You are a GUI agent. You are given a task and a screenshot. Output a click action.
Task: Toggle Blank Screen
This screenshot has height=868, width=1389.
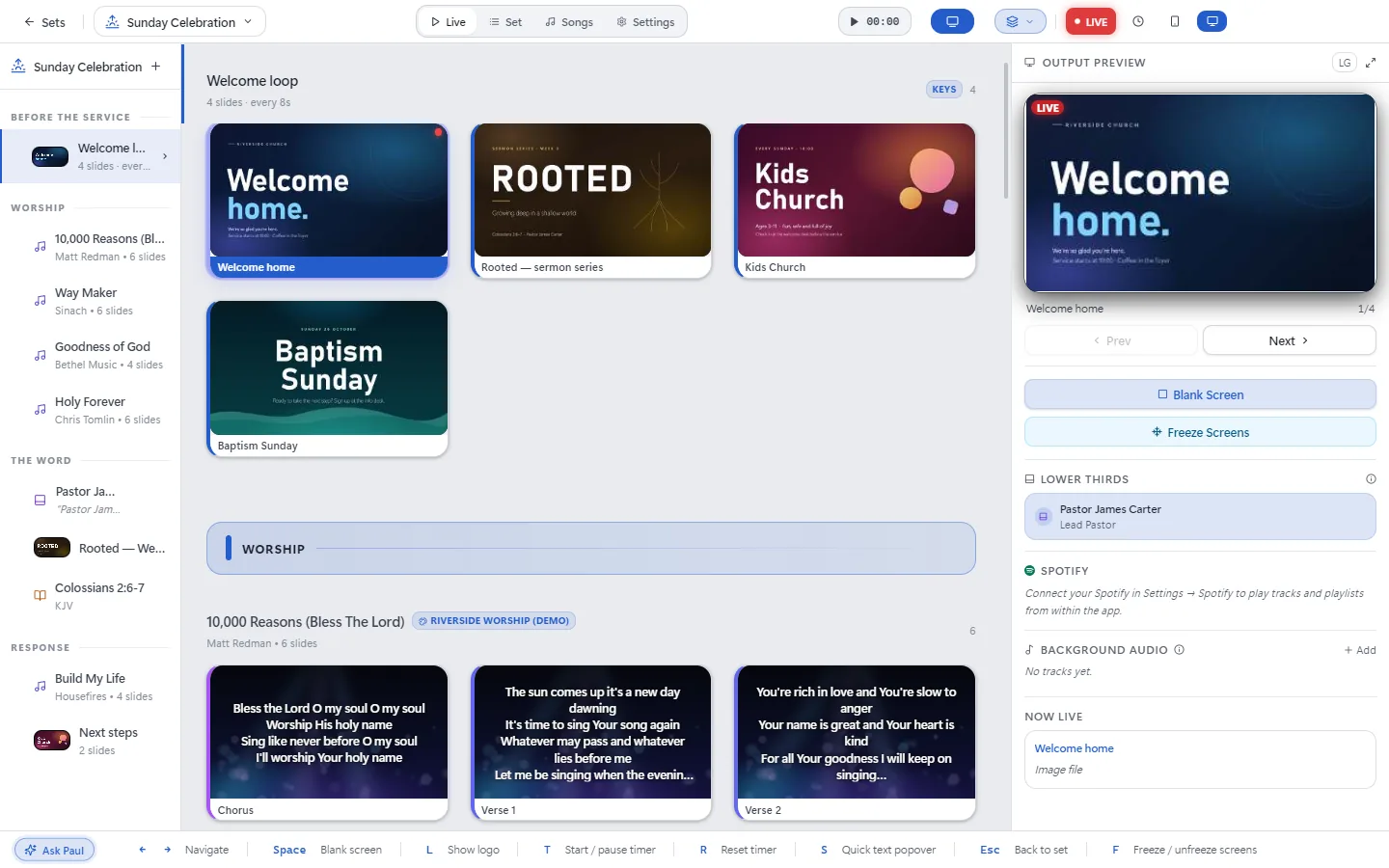(x=1200, y=394)
